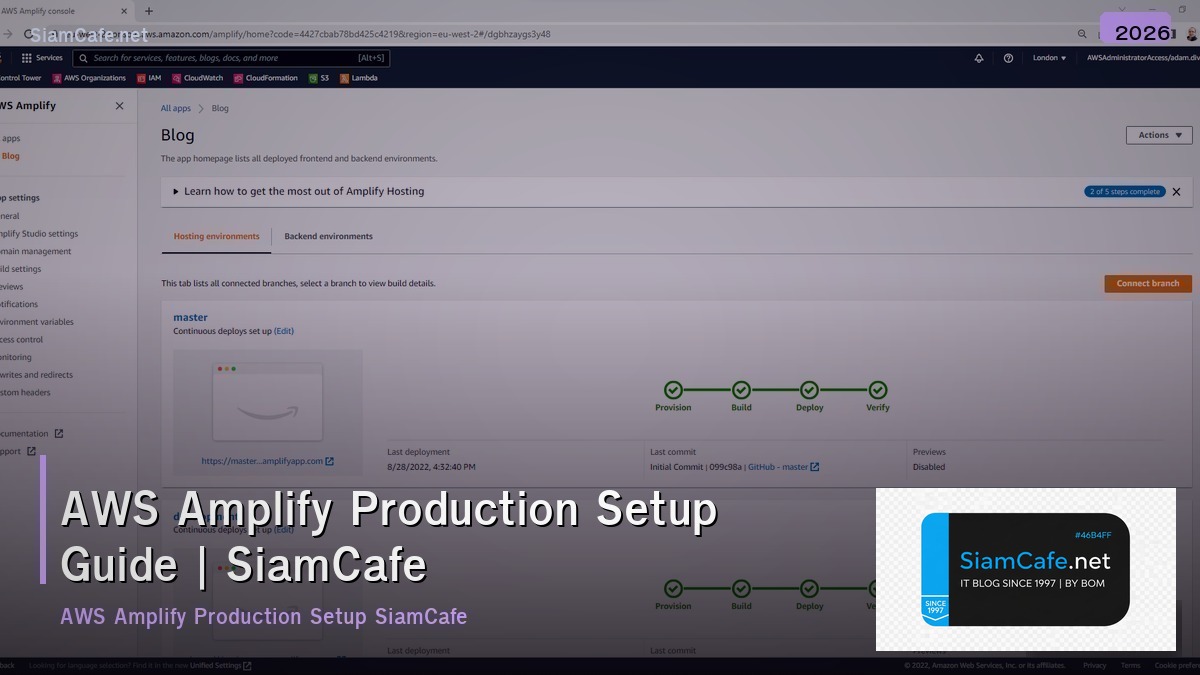The width and height of the screenshot is (1200, 675).
Task: Select Hosting environments tab
Action: pos(214,236)
